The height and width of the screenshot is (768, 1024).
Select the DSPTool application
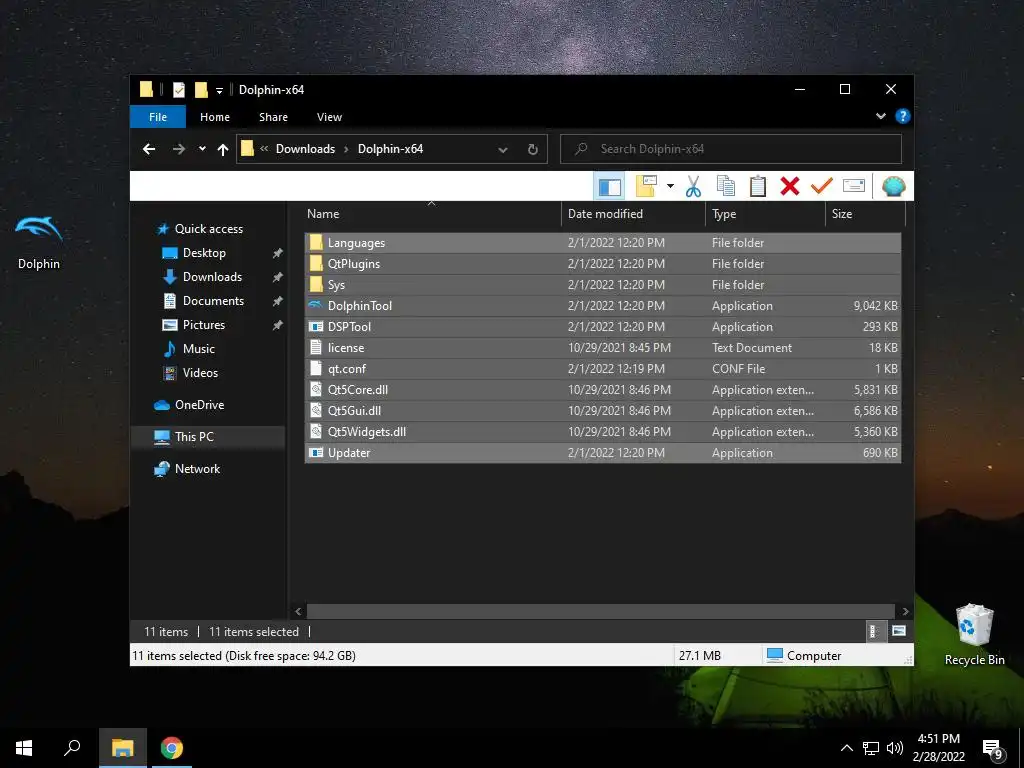(x=603, y=327)
